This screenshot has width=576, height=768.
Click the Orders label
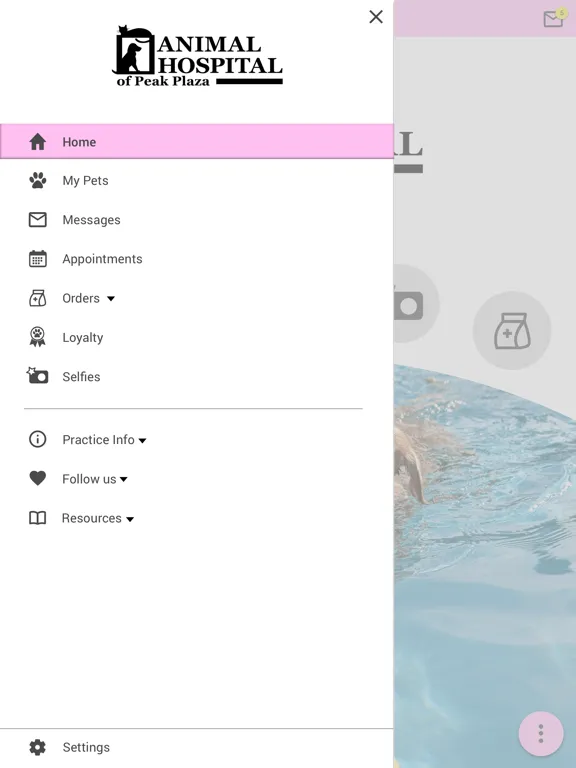[81, 298]
